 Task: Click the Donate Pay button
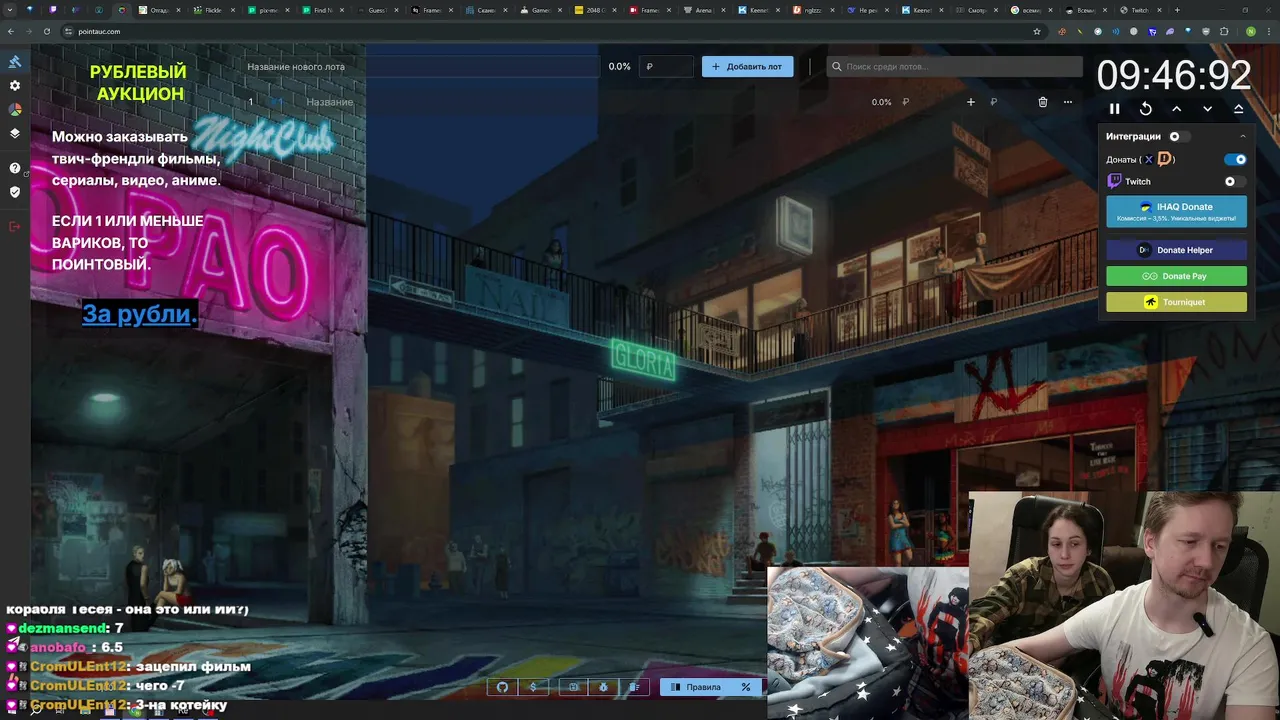tap(1176, 276)
